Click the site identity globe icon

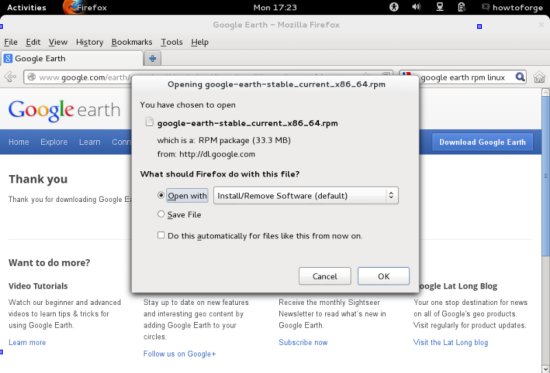click(32, 77)
